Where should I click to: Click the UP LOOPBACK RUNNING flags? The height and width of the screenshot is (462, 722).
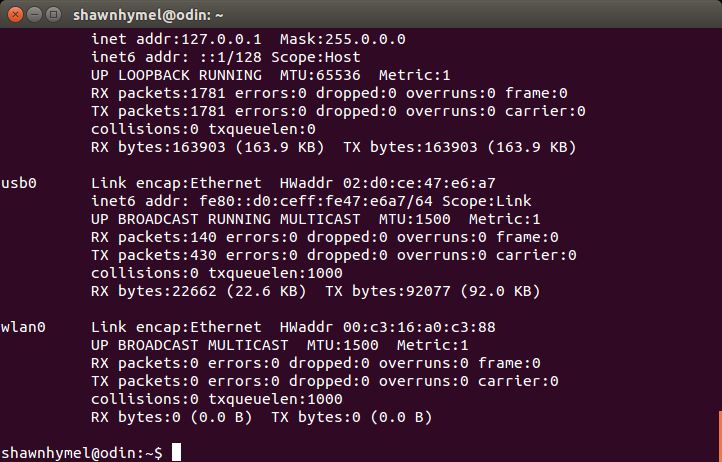pos(176,75)
